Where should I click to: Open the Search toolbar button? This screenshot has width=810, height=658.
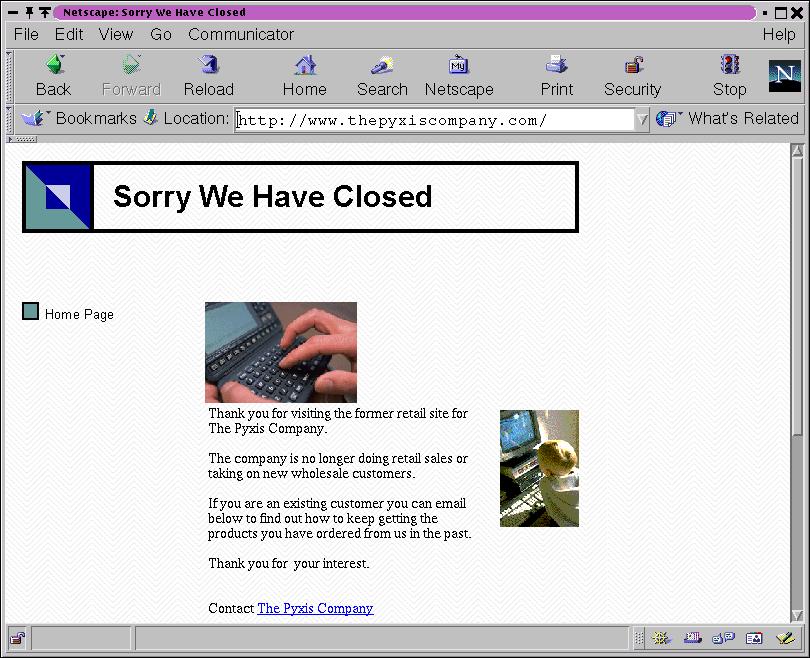(x=382, y=76)
